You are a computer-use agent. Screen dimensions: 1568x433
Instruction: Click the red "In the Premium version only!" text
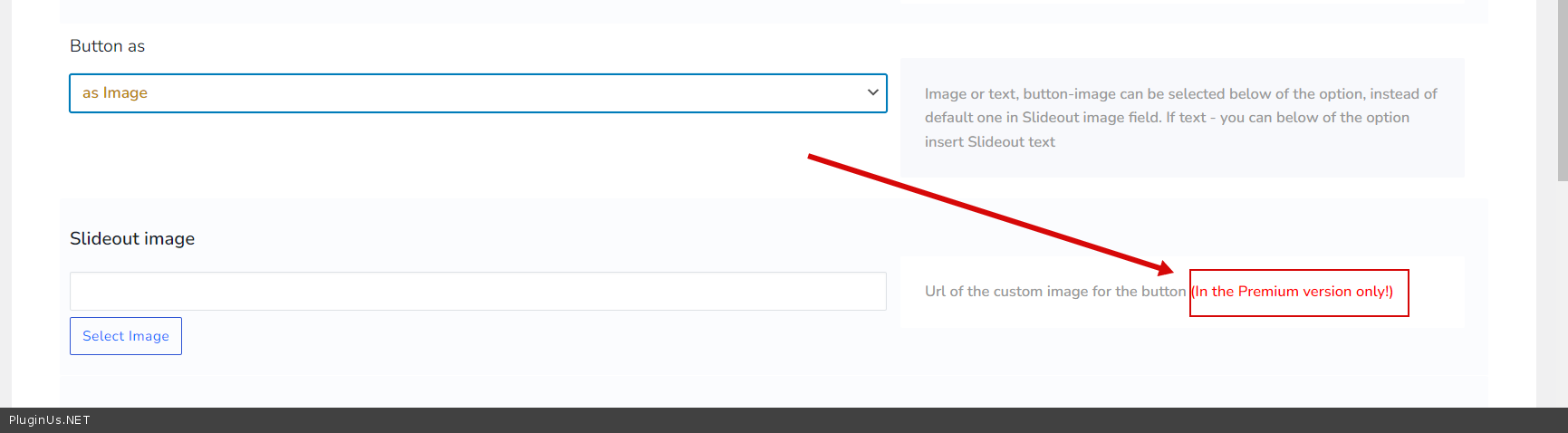coord(1293,292)
